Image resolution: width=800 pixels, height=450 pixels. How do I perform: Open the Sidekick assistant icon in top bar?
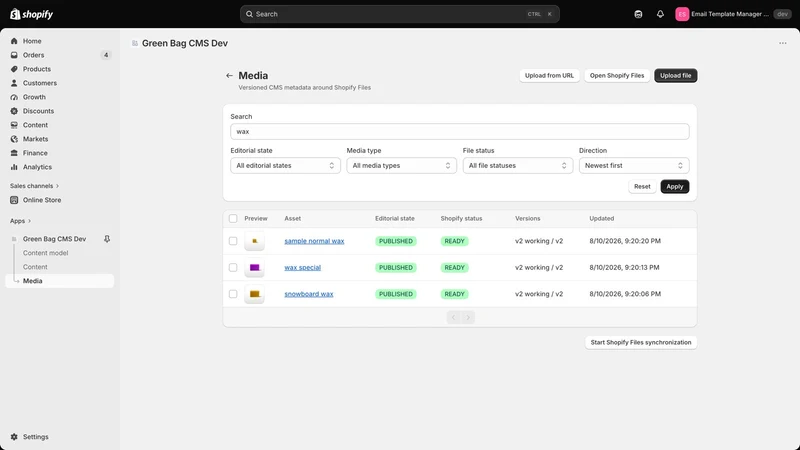[638, 14]
